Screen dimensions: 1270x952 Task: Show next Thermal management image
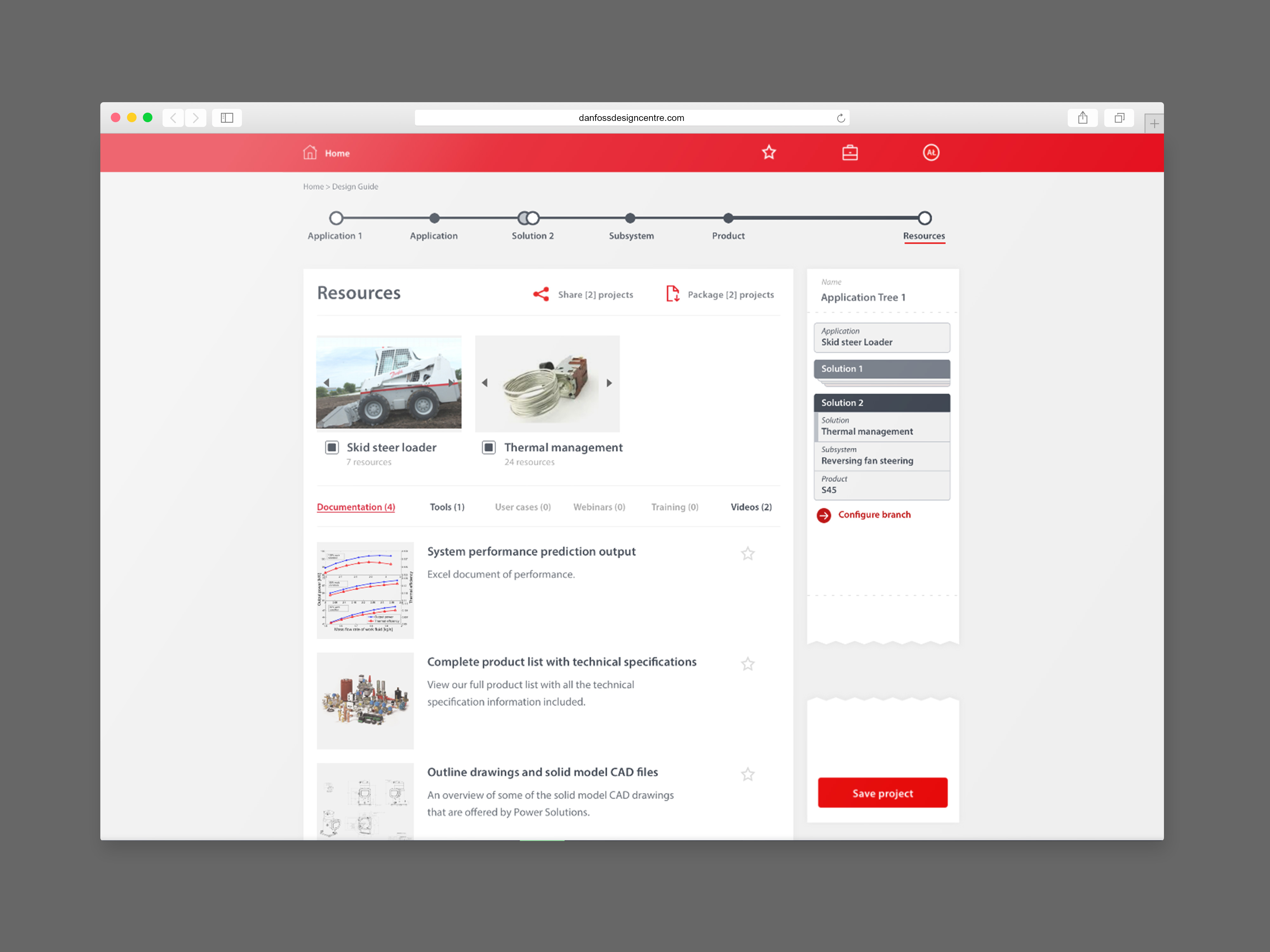pos(609,383)
